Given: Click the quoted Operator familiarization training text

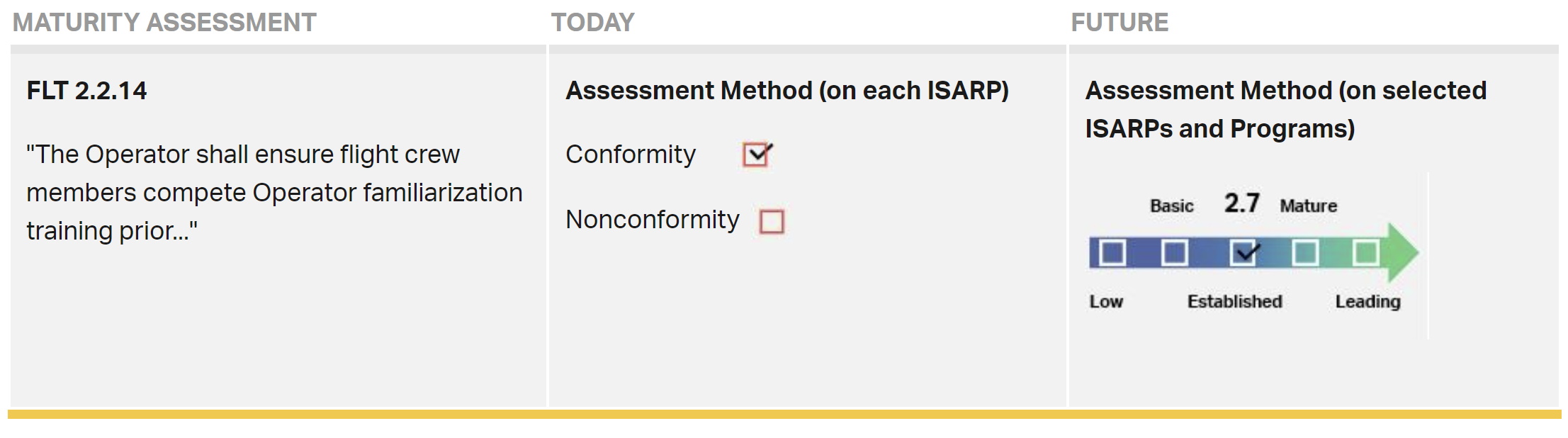Looking at the screenshot, I should click(274, 193).
